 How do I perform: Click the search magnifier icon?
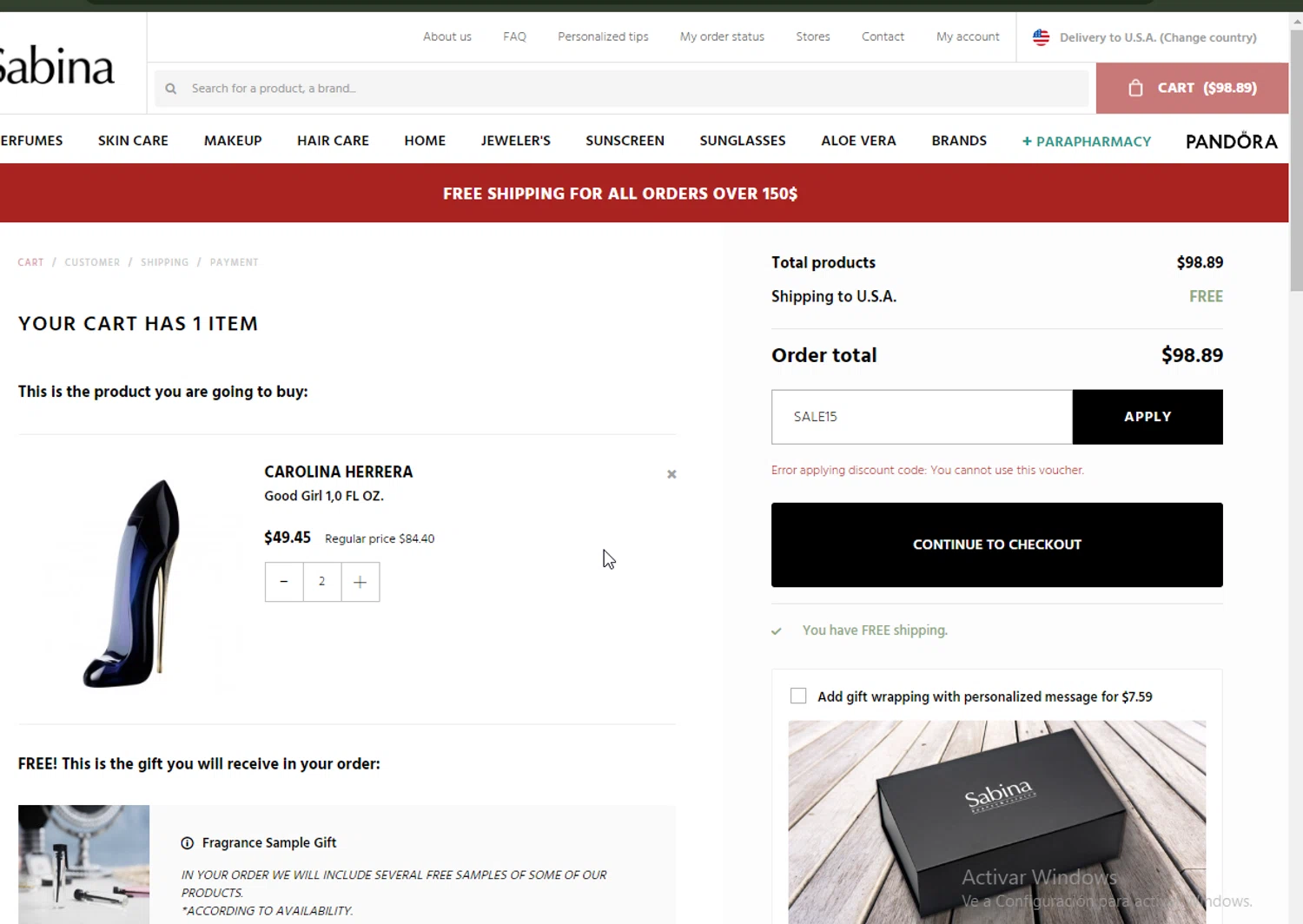171,89
